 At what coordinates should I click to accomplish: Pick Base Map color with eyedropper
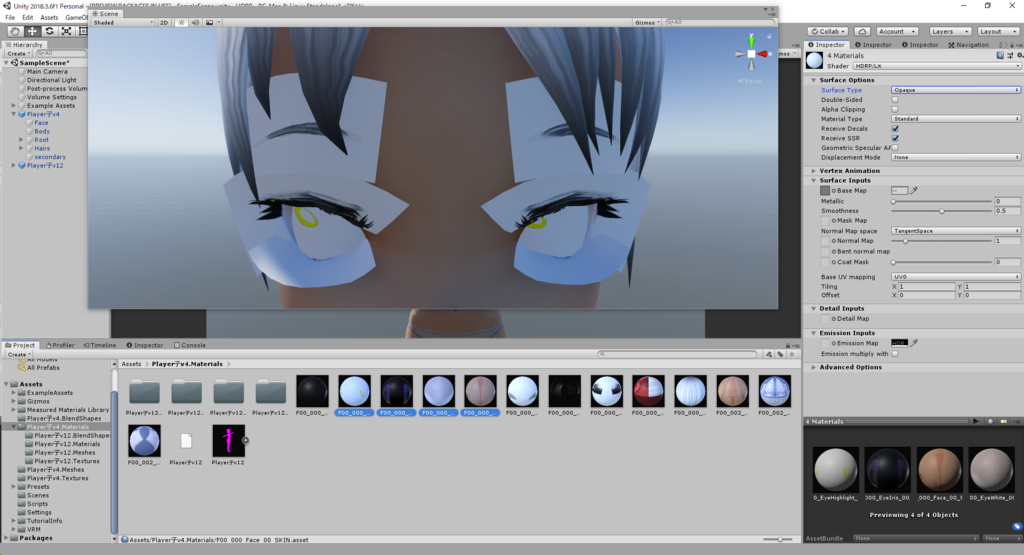point(914,191)
